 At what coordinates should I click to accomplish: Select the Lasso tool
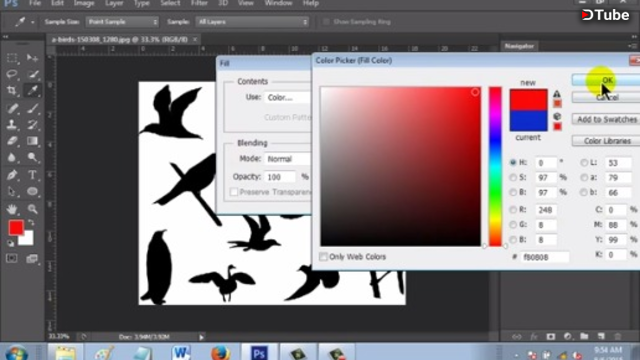tap(12, 74)
